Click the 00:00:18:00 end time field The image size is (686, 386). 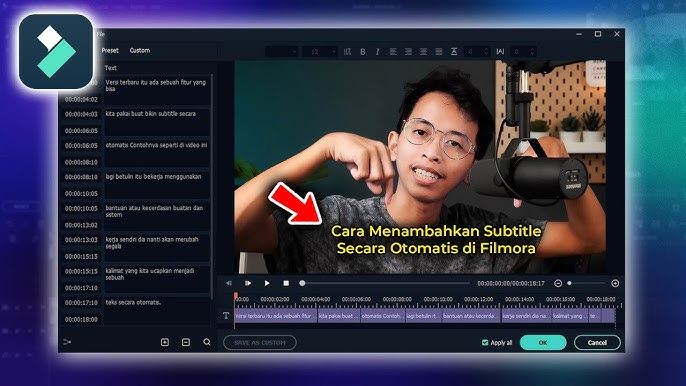[x=81, y=319]
